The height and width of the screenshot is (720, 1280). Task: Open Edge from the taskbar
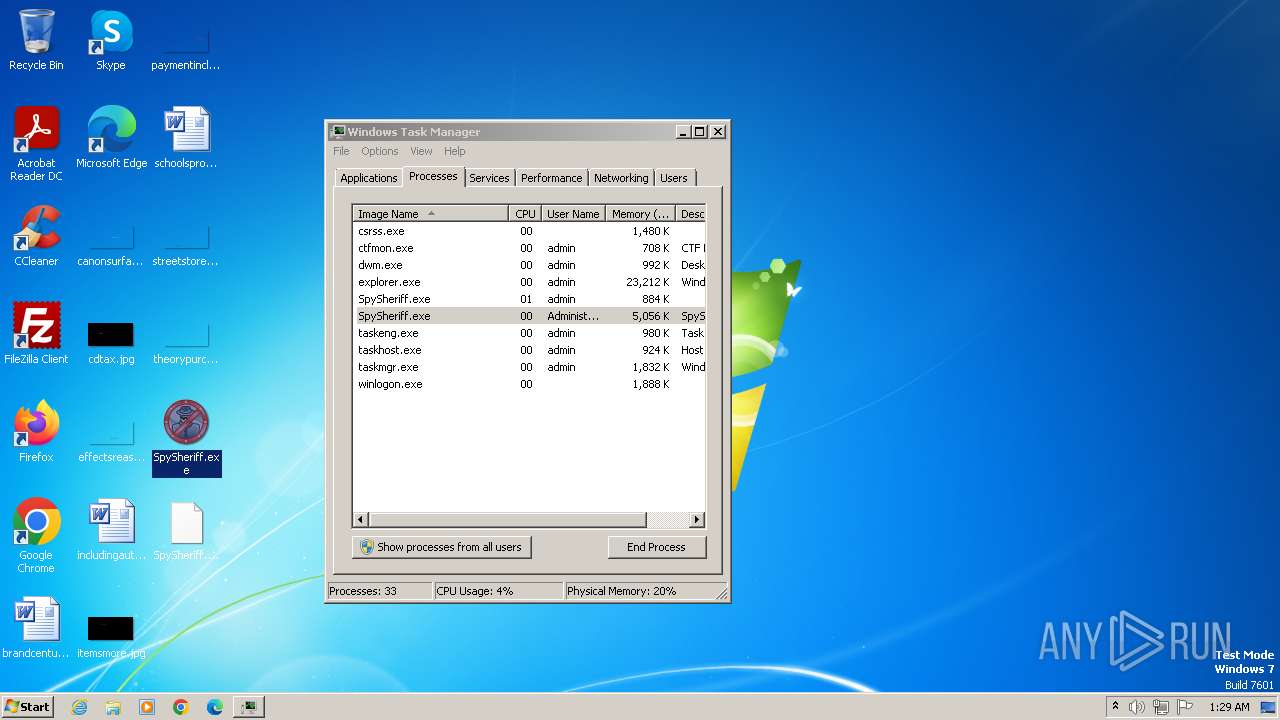[x=215, y=707]
